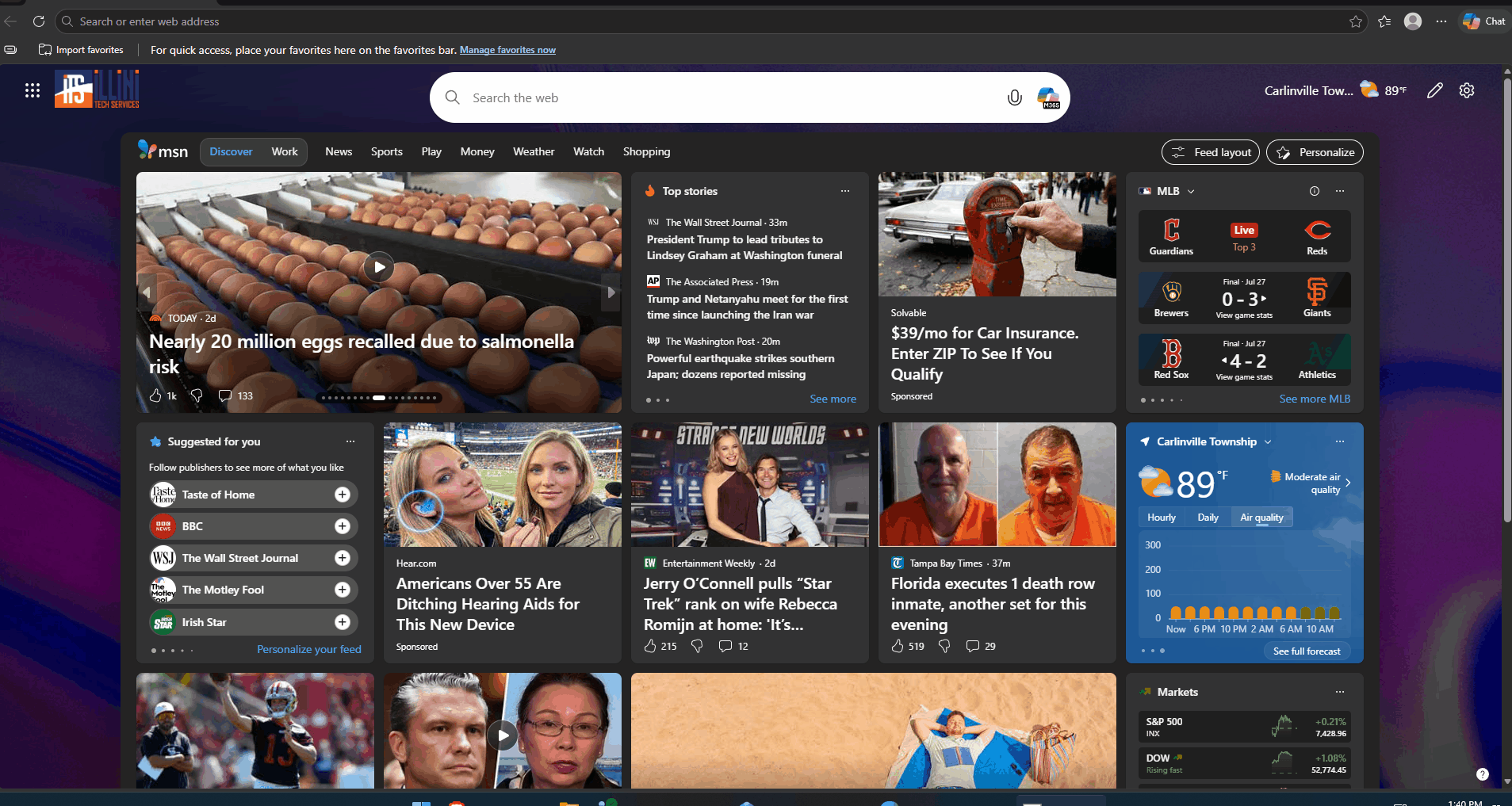Viewport: 1512px width, 806px height.
Task: Open Suggested for you more options
Action: (x=350, y=441)
